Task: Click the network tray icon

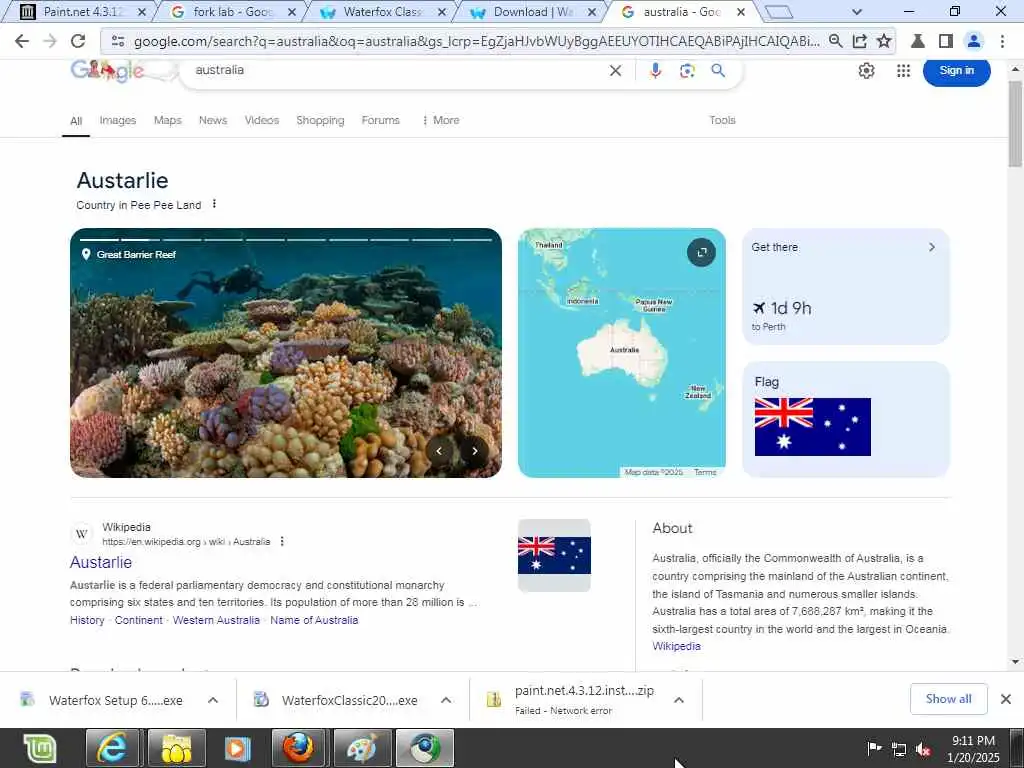Action: pos(899,749)
